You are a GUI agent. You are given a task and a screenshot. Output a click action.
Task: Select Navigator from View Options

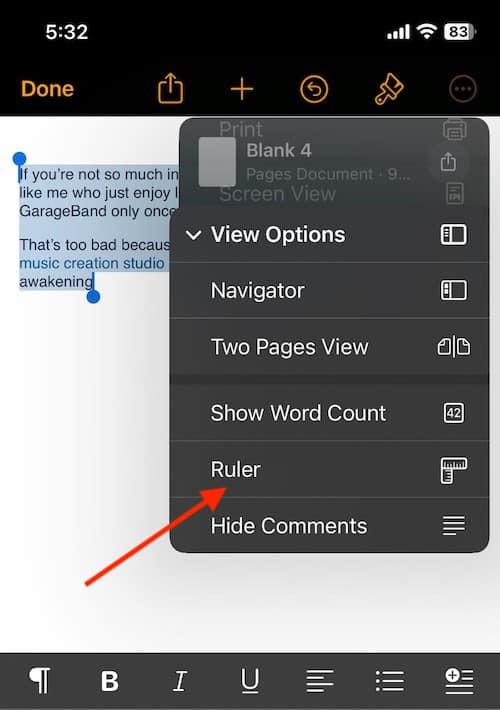click(329, 290)
